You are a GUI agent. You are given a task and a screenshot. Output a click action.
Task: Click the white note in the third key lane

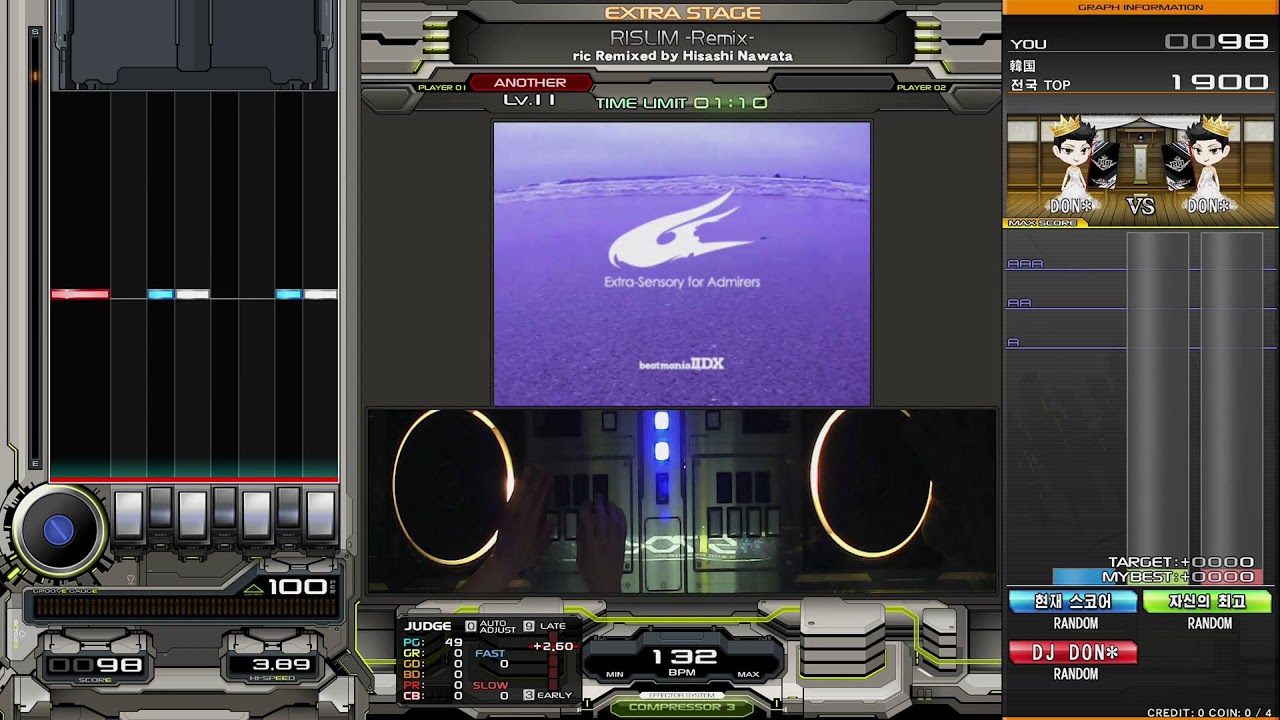coord(193,294)
